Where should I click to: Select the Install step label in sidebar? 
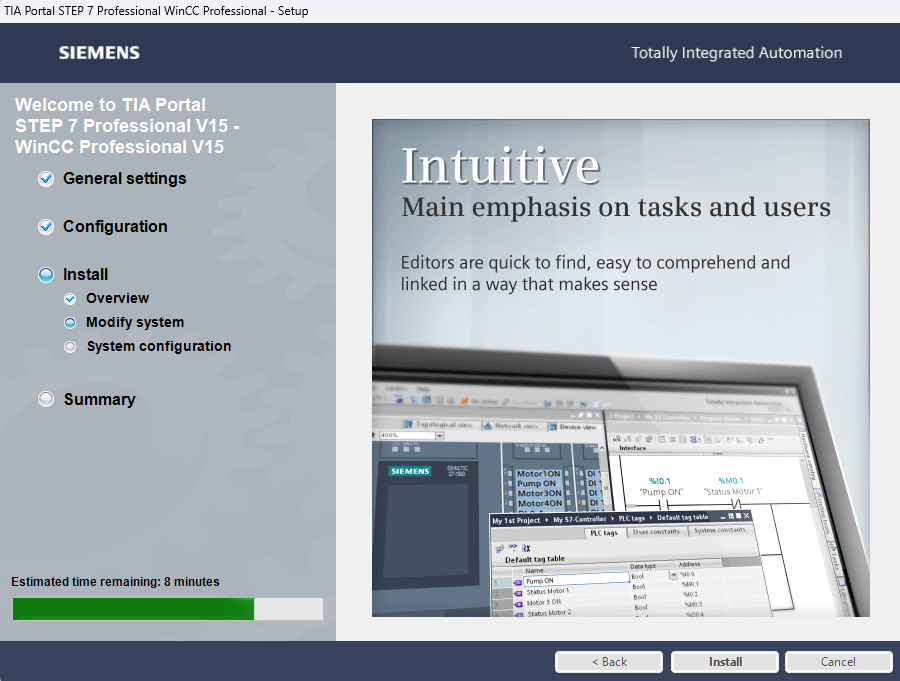click(86, 275)
